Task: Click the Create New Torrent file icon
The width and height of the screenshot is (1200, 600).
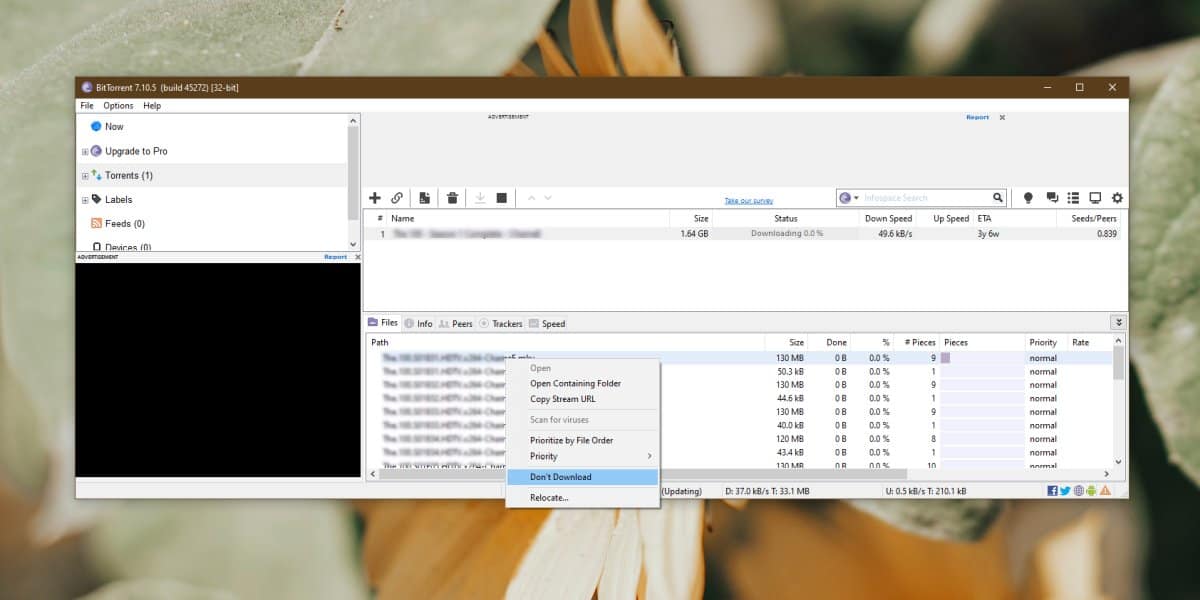Action: click(x=425, y=198)
